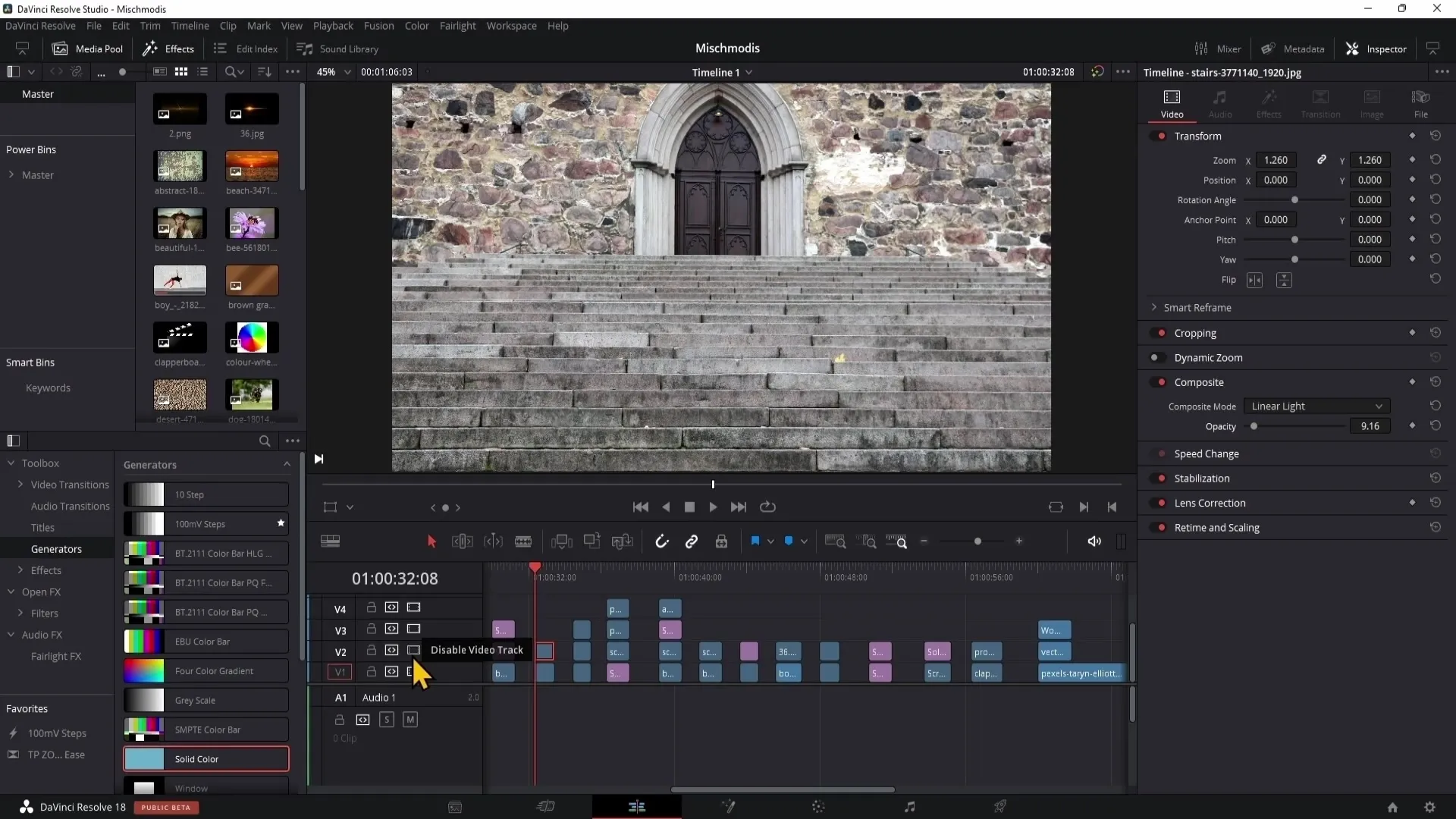
Task: Select the Metadata panel icon
Action: 1266,48
